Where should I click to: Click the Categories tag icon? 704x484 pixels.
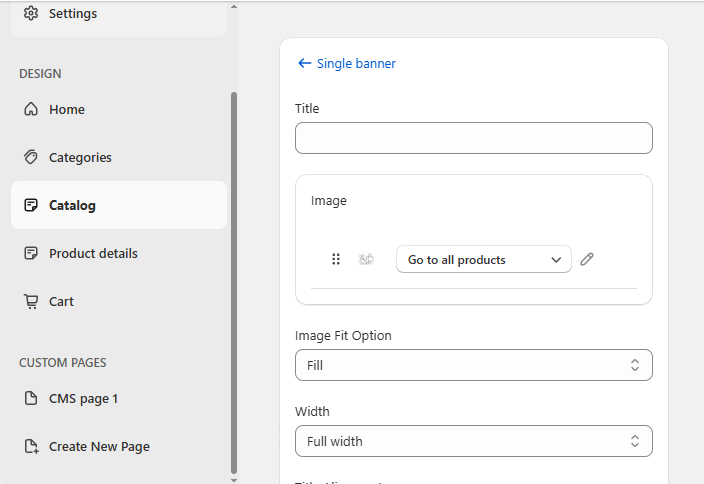[x=31, y=157]
